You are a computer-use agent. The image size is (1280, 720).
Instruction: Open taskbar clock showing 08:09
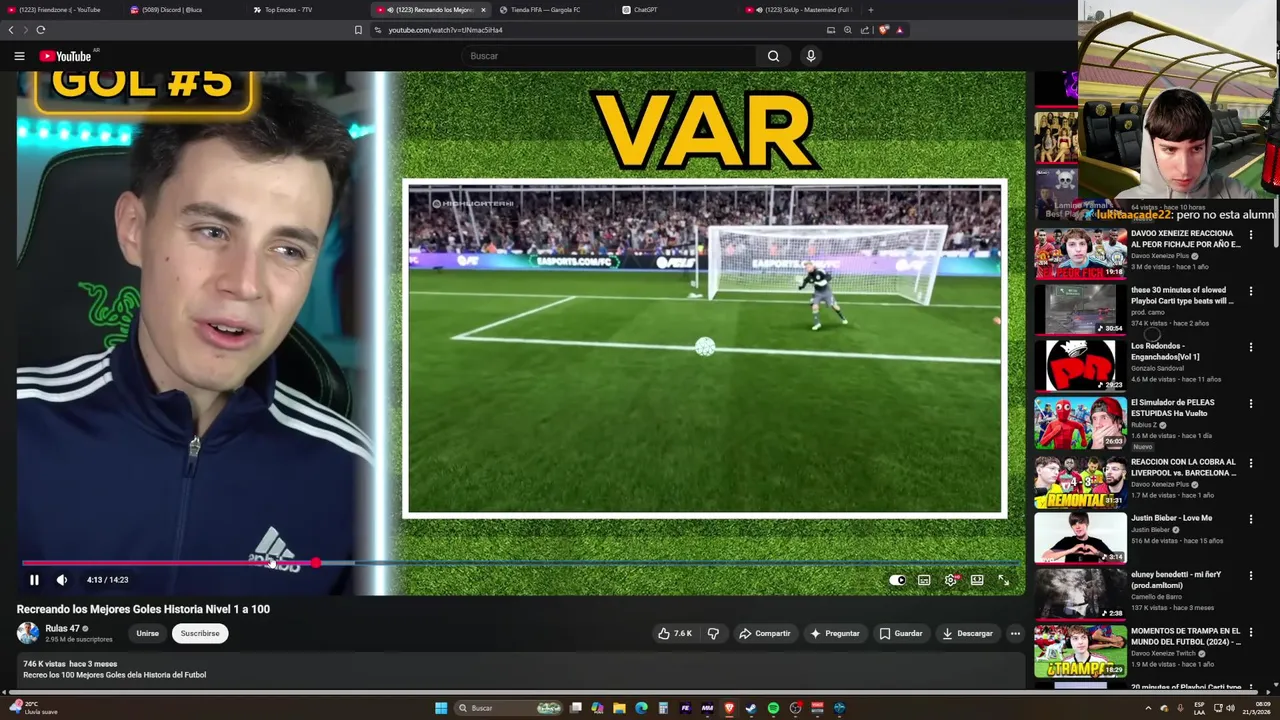pyautogui.click(x=1256, y=708)
